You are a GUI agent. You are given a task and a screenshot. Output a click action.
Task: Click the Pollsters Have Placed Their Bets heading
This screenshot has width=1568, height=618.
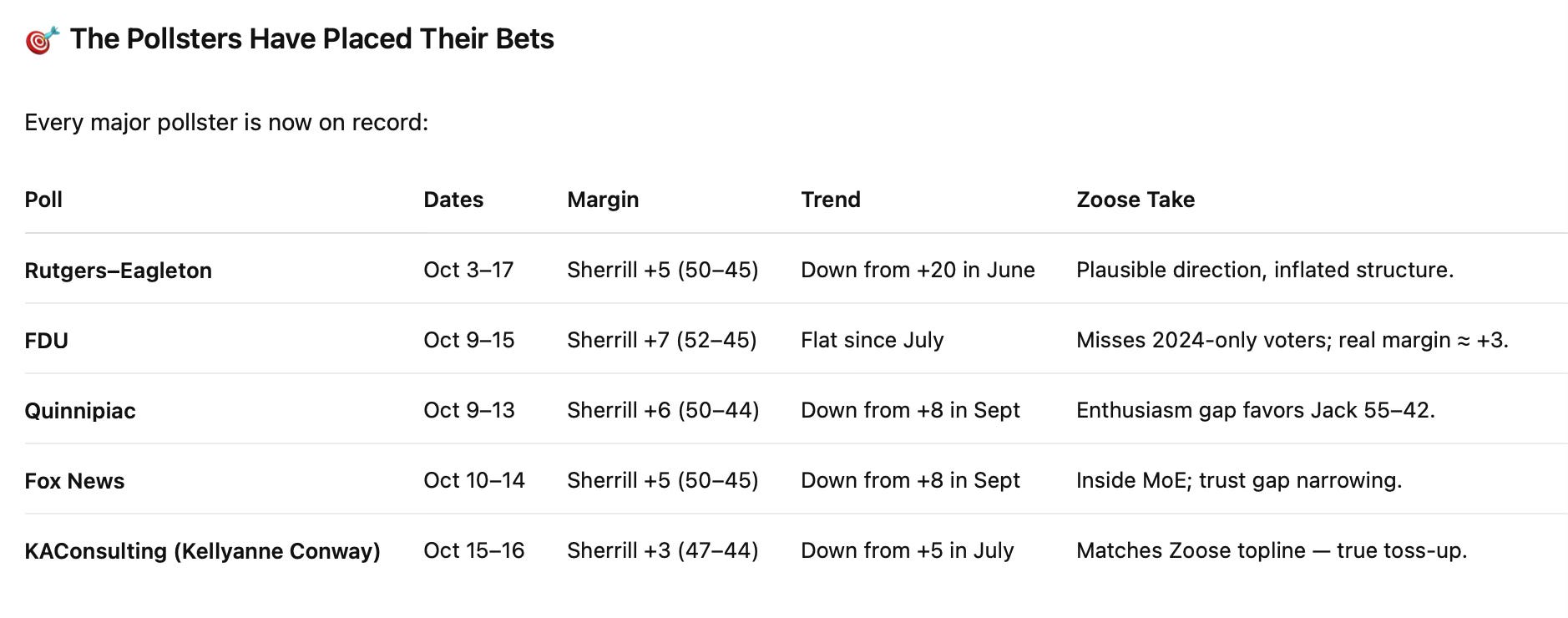click(x=311, y=39)
